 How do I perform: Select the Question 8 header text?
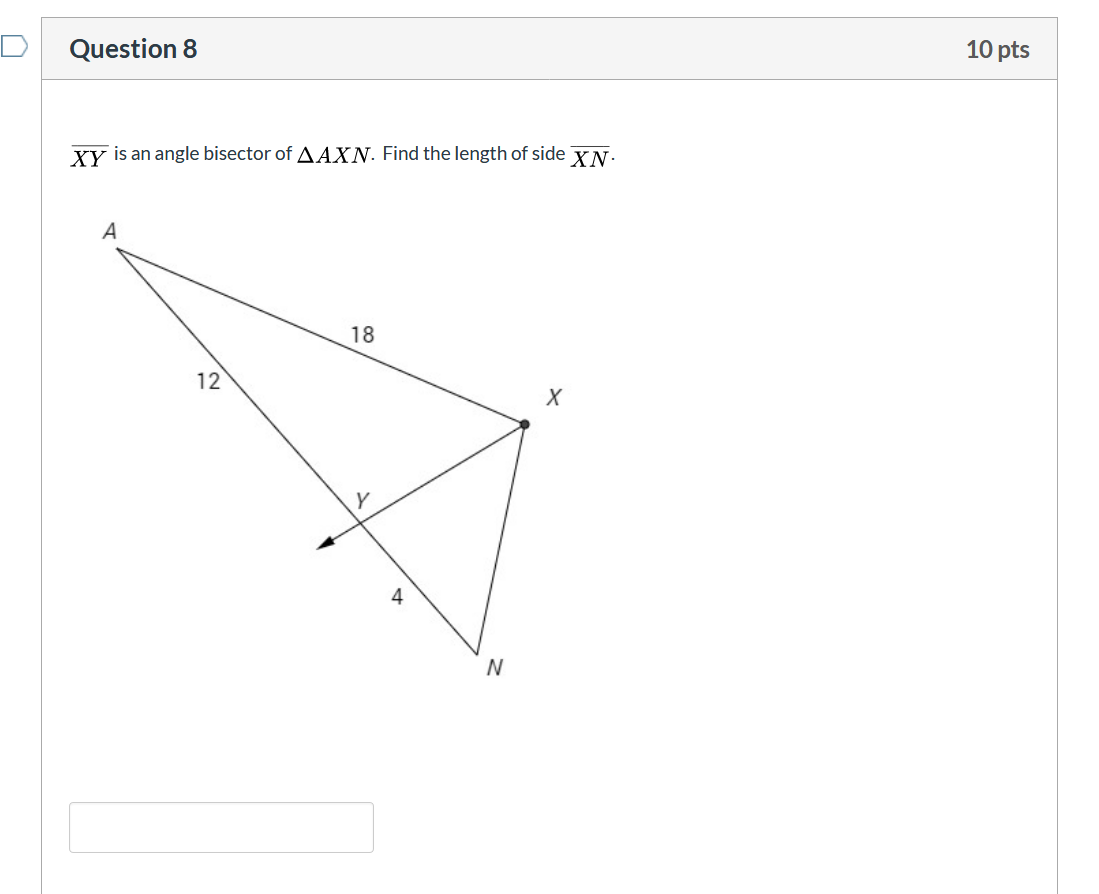[135, 48]
